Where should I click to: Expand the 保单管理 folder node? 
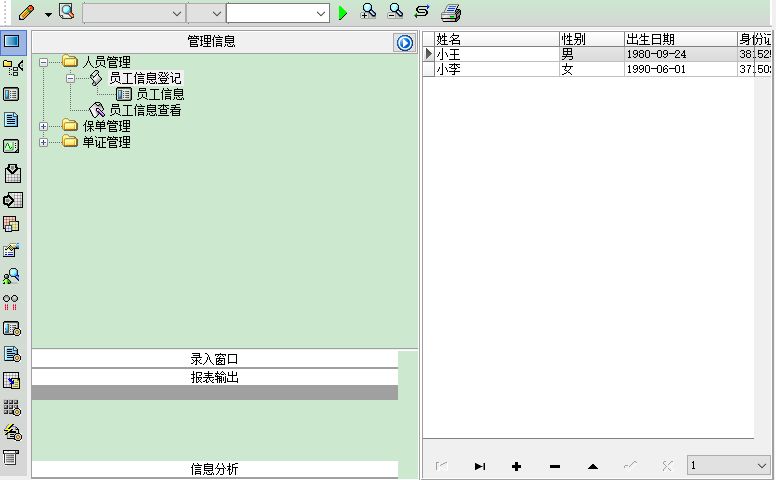coord(44,126)
